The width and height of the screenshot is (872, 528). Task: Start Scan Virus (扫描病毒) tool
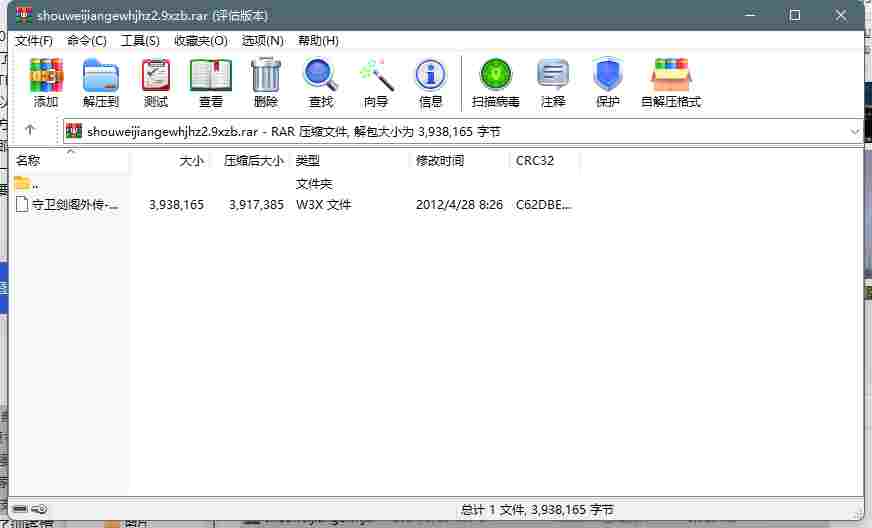[x=496, y=83]
